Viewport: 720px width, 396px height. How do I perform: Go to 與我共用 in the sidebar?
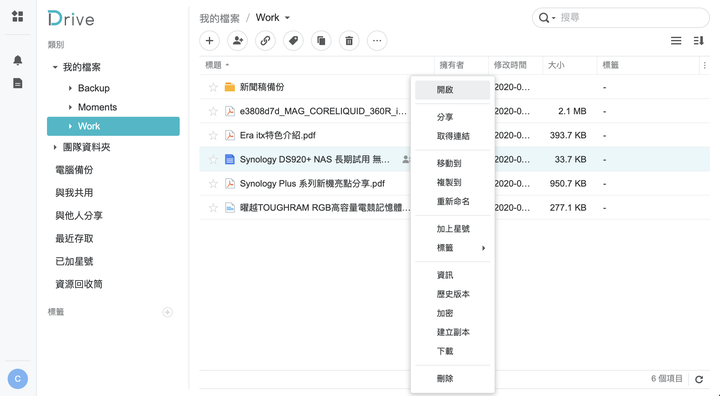pyautogui.click(x=74, y=193)
